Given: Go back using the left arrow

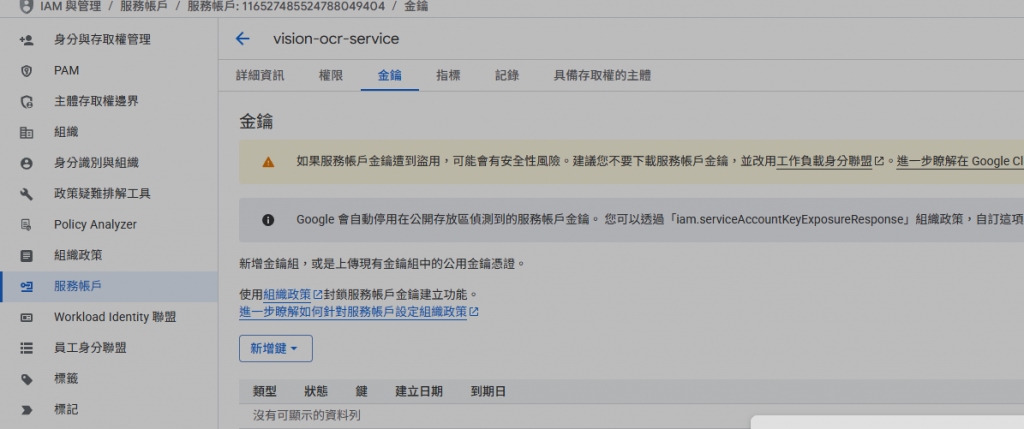Looking at the screenshot, I should (242, 39).
